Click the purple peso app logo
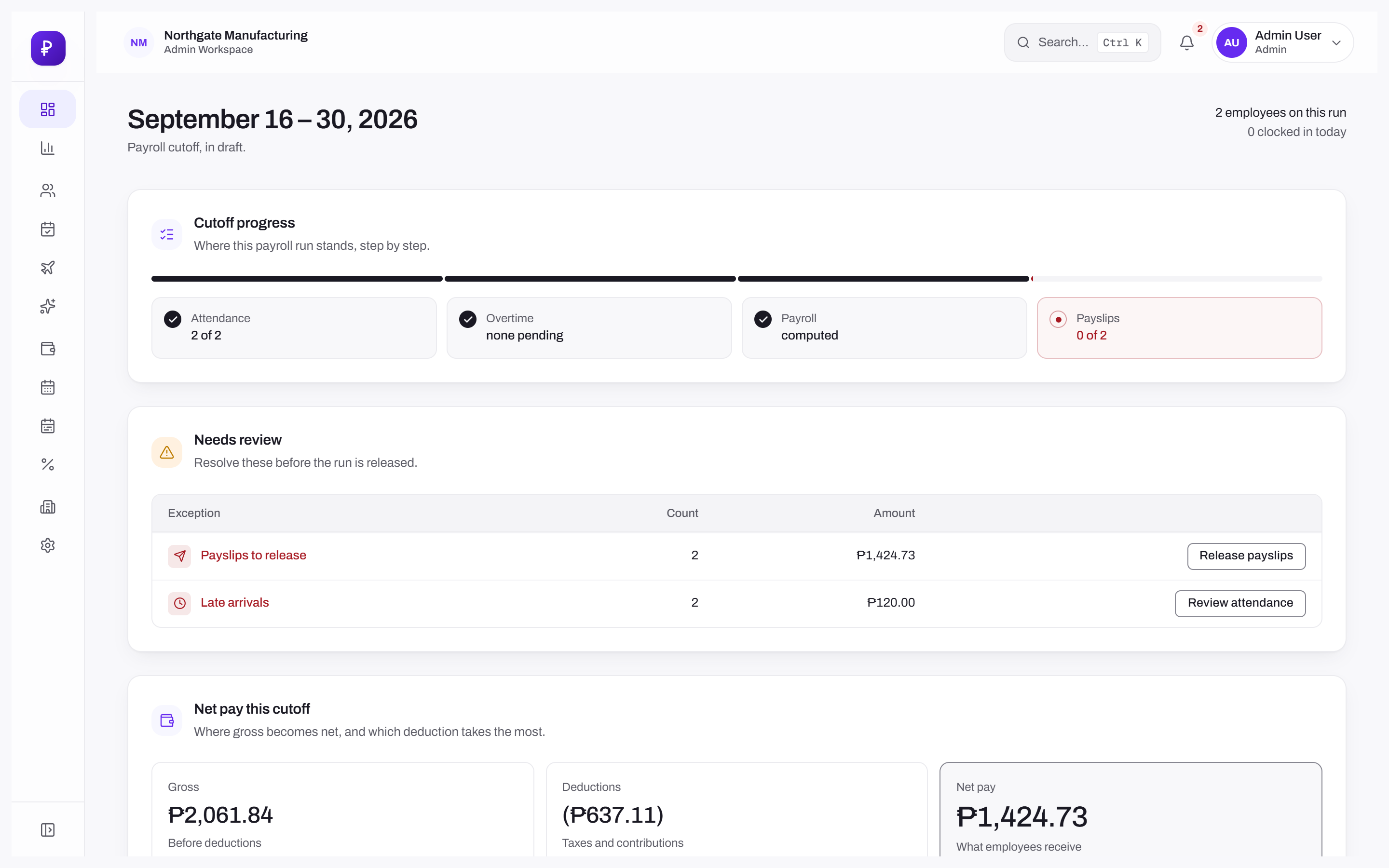Screen dimensions: 1389x868 [48, 48]
